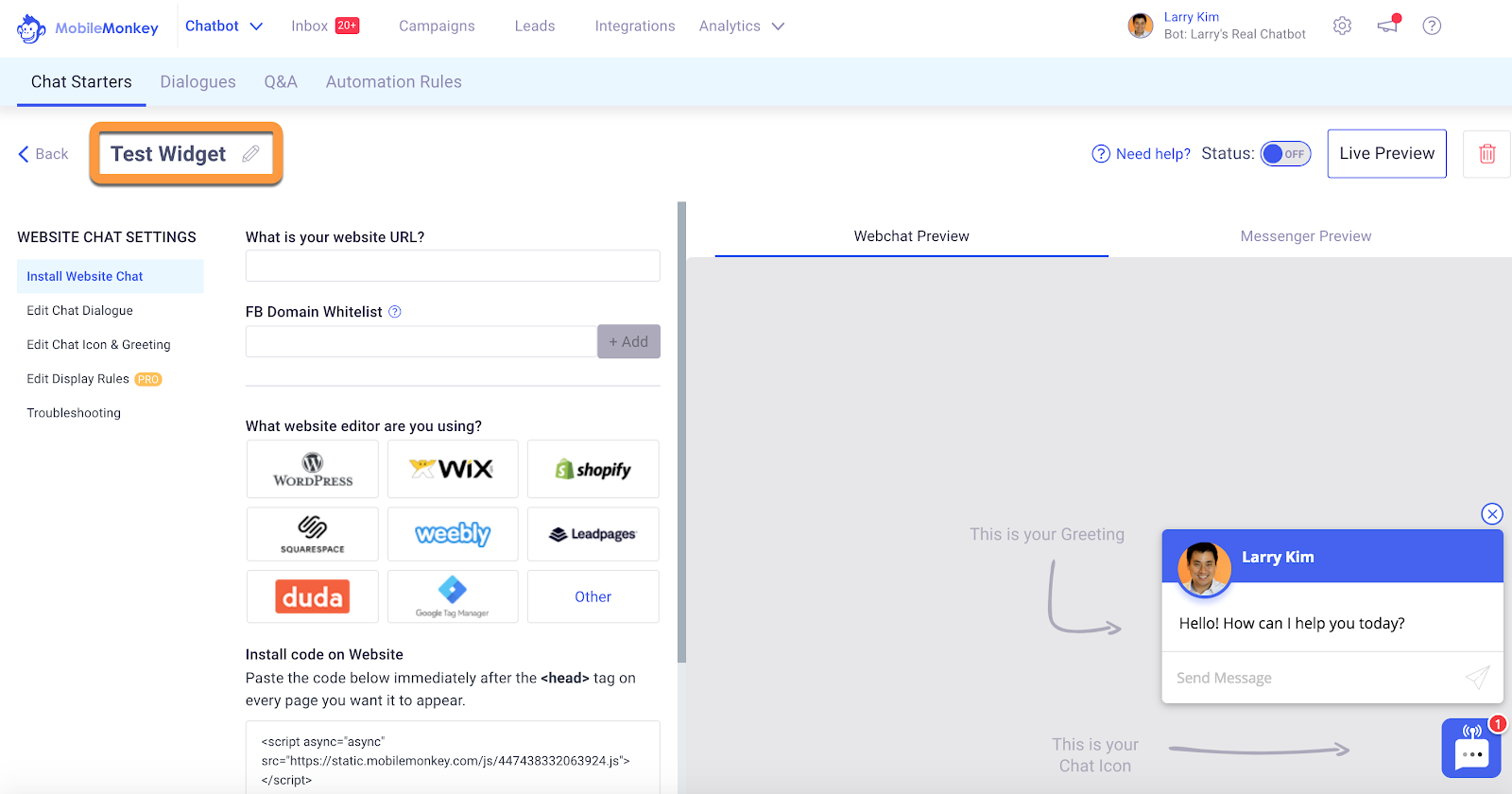Select the Other website editor option
The height and width of the screenshot is (794, 1512).
click(x=593, y=596)
